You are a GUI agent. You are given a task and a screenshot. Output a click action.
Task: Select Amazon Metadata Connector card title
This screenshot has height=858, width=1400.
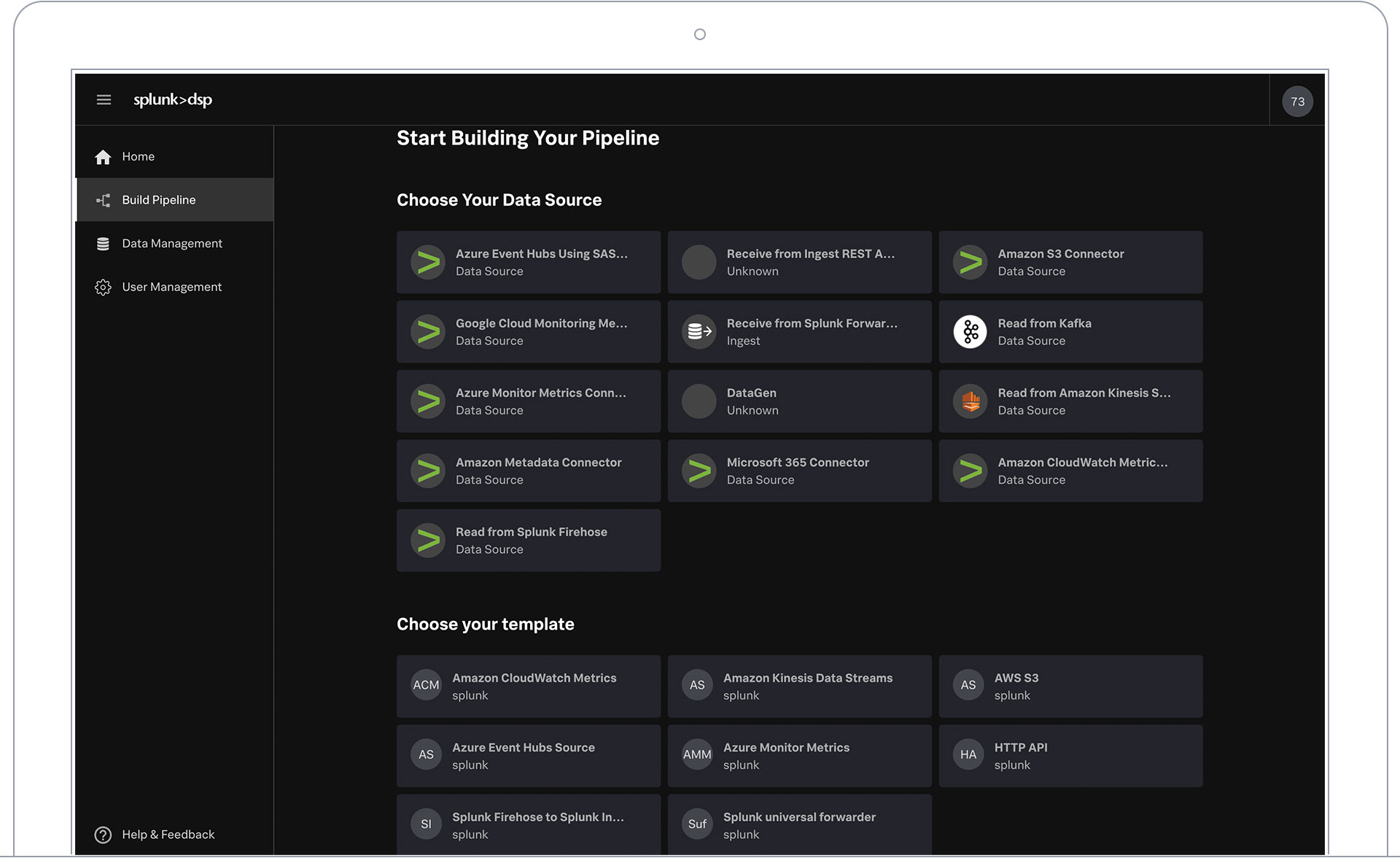(x=539, y=463)
